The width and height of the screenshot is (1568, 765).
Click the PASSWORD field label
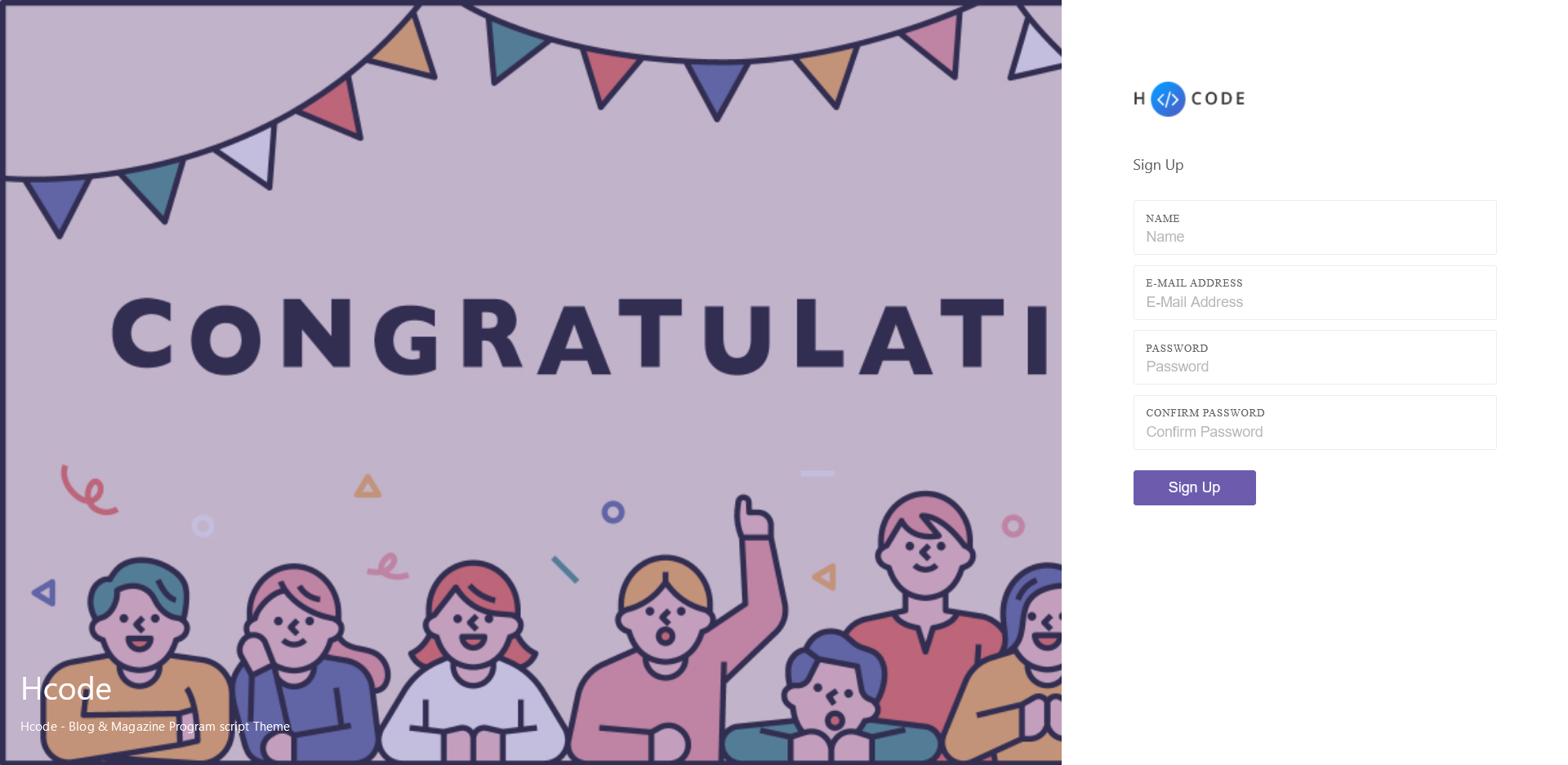click(x=1176, y=349)
